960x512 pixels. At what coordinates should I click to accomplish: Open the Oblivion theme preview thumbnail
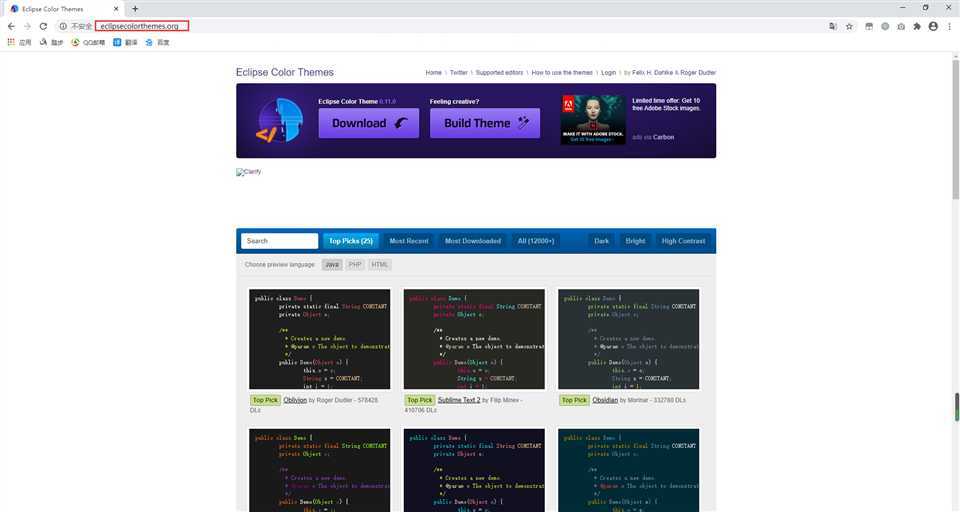click(x=320, y=339)
